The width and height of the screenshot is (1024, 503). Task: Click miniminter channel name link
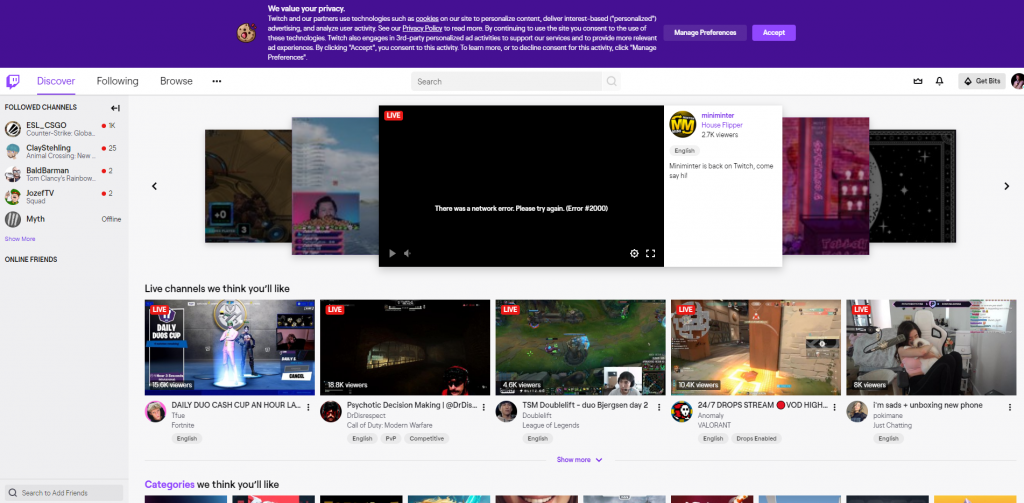click(x=717, y=115)
